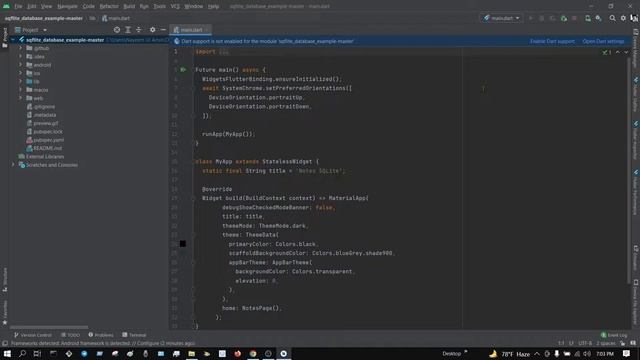Expand Scratches and Consoles node
Viewport: 640px width, 360px height.
(13, 165)
